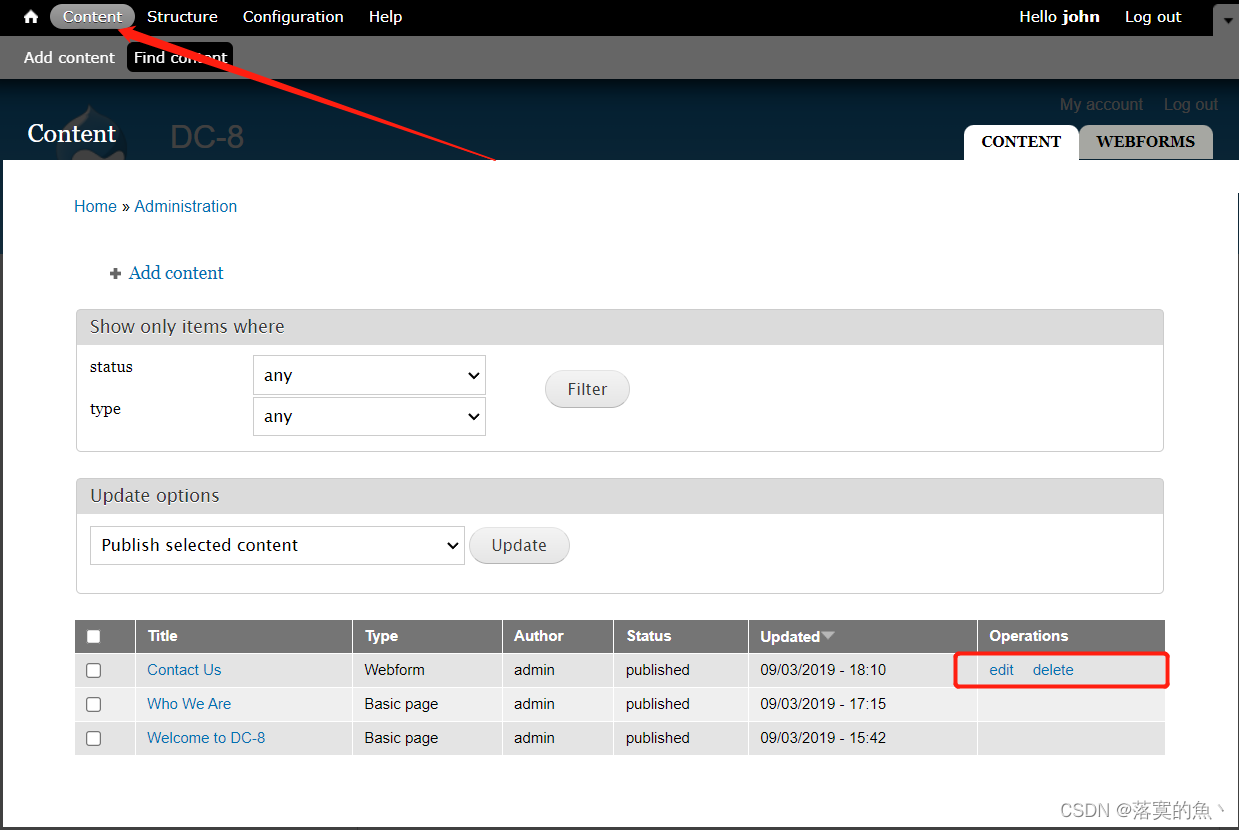Viewport: 1239px width, 830px height.
Task: Open the Content admin menu
Action: tap(92, 17)
